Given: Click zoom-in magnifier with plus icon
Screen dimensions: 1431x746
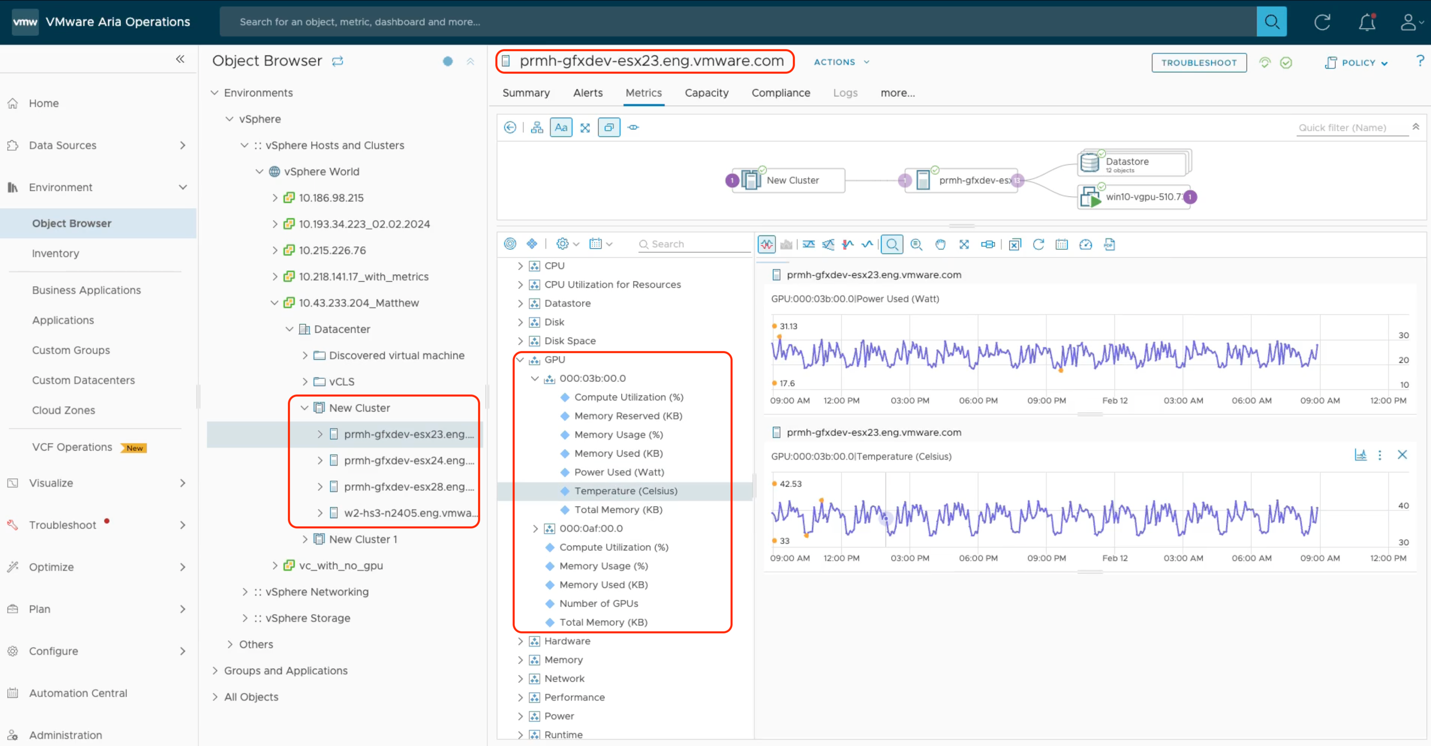Looking at the screenshot, I should 916,244.
